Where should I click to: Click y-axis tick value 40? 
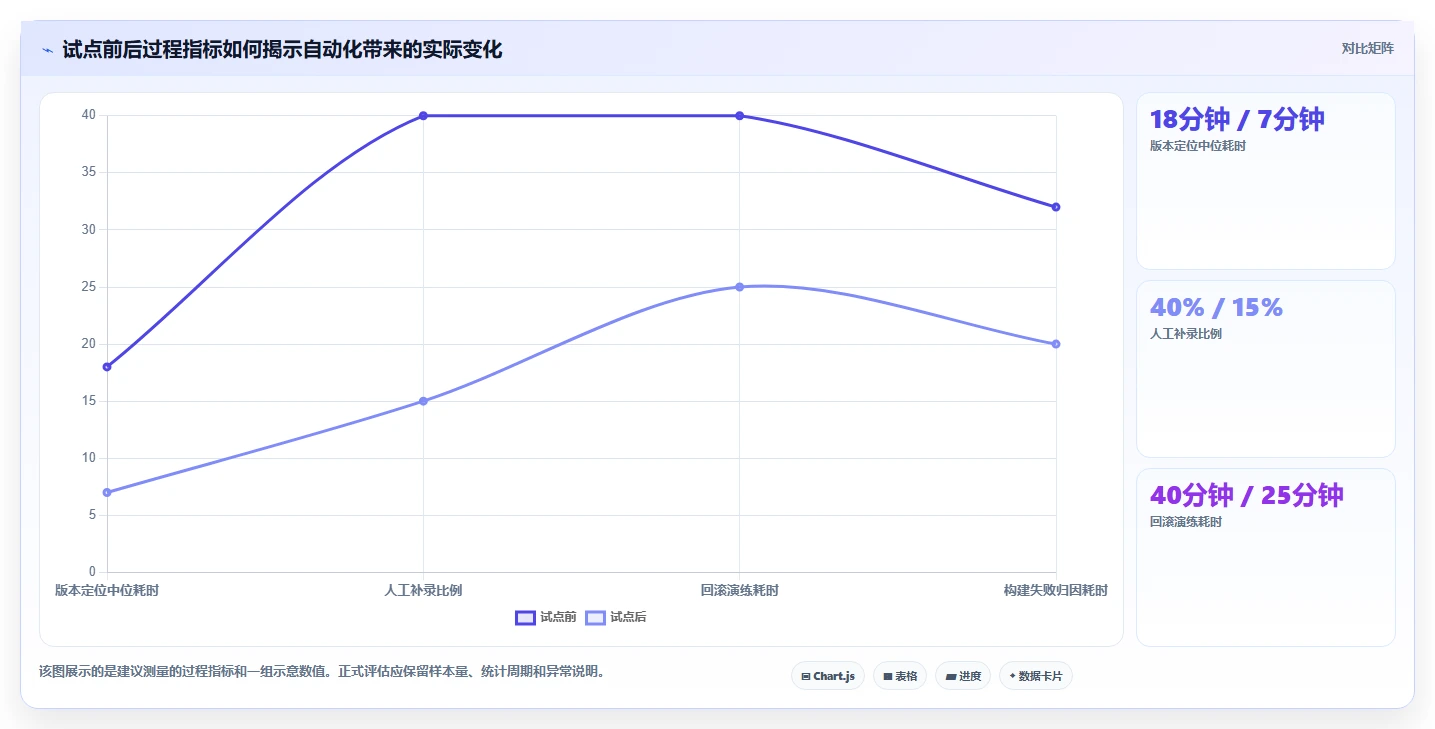click(x=89, y=115)
